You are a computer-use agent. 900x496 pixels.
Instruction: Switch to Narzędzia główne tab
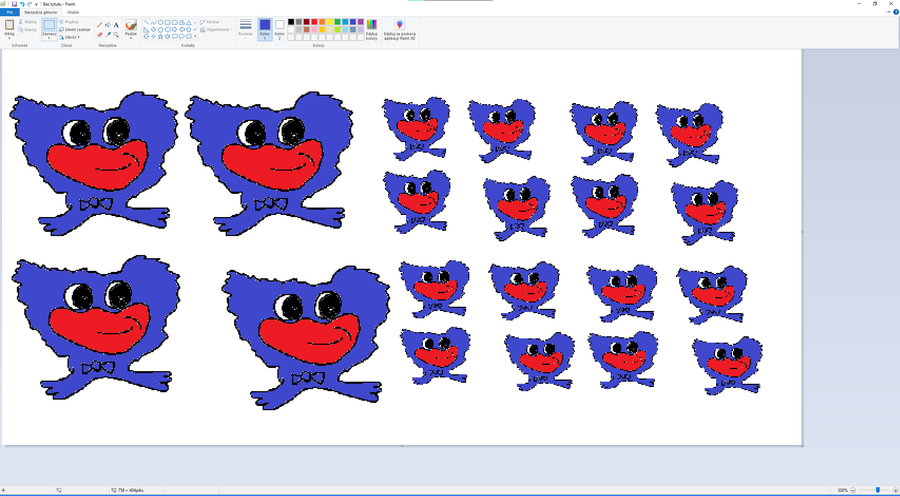tap(40, 12)
